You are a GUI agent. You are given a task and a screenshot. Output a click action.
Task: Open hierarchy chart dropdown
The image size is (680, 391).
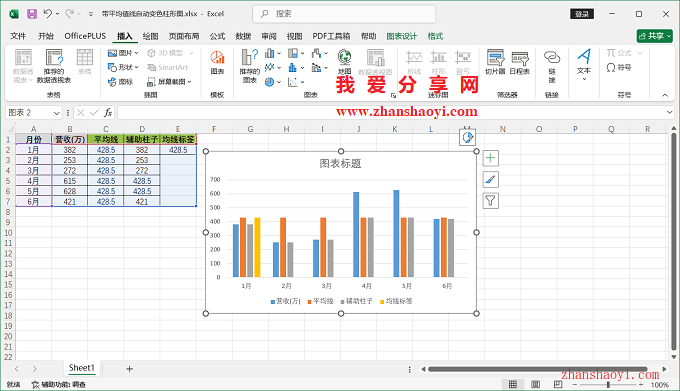(x=296, y=53)
